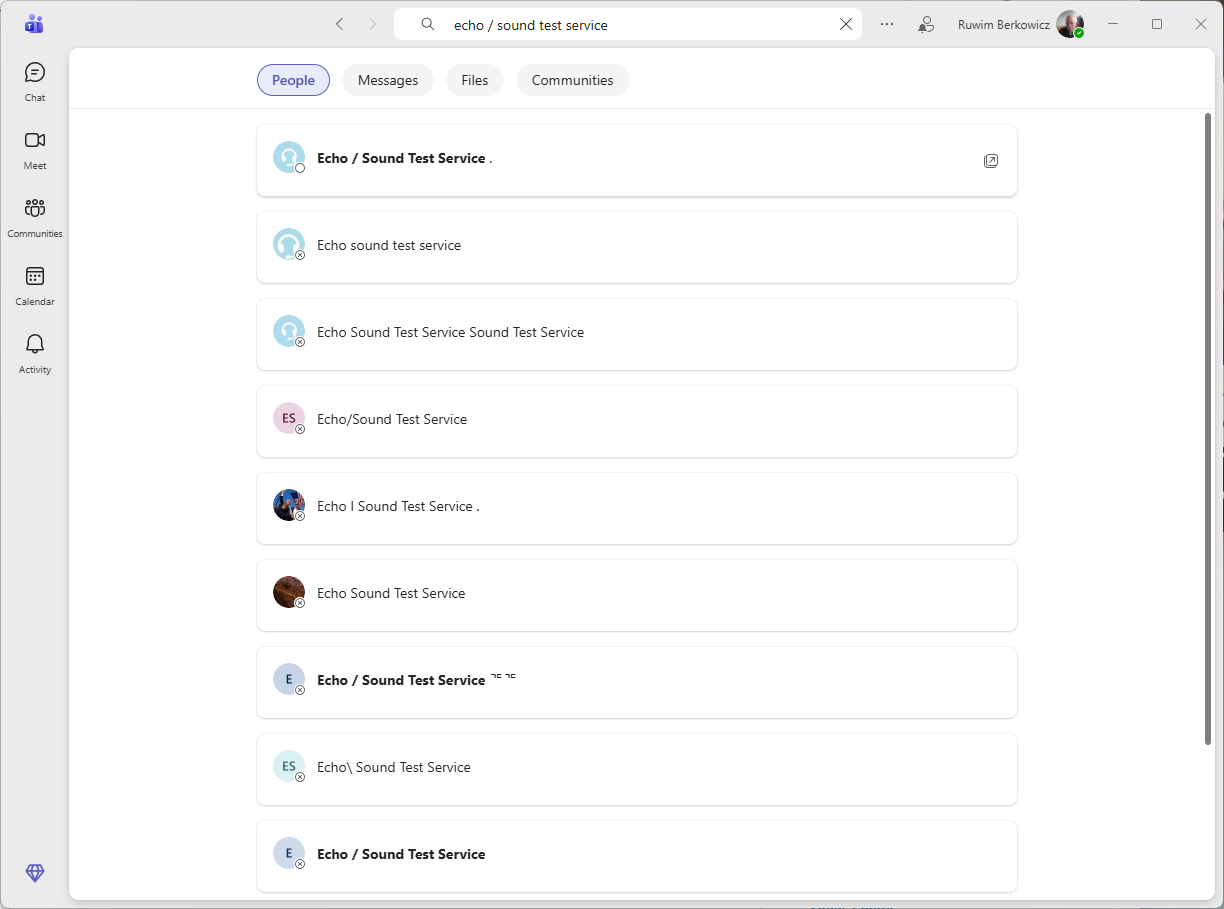Image resolution: width=1224 pixels, height=909 pixels.
Task: Click the Ruwim Berkowicz name label
Action: [x=1003, y=25]
